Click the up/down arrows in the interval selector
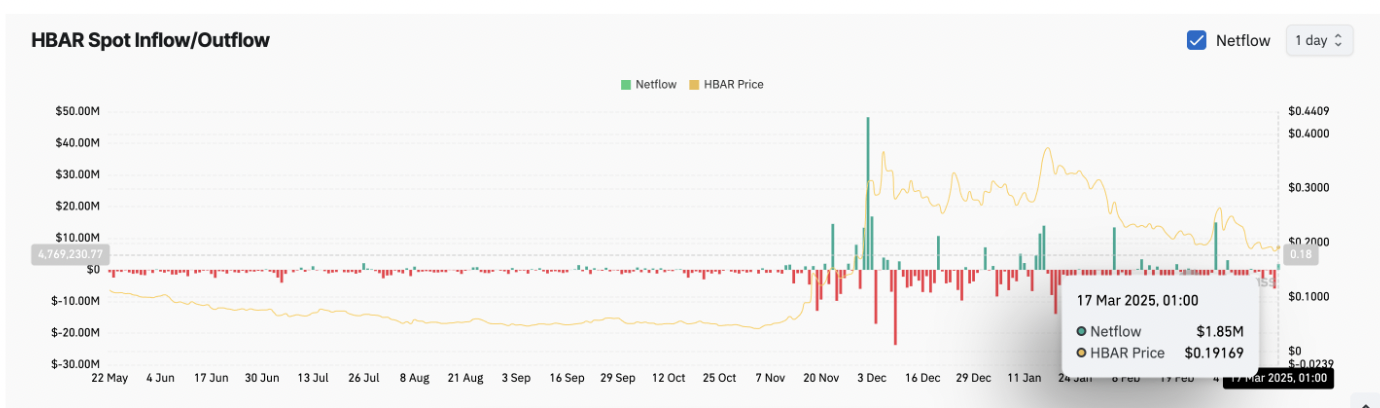The image size is (1380, 408). [x=1339, y=41]
